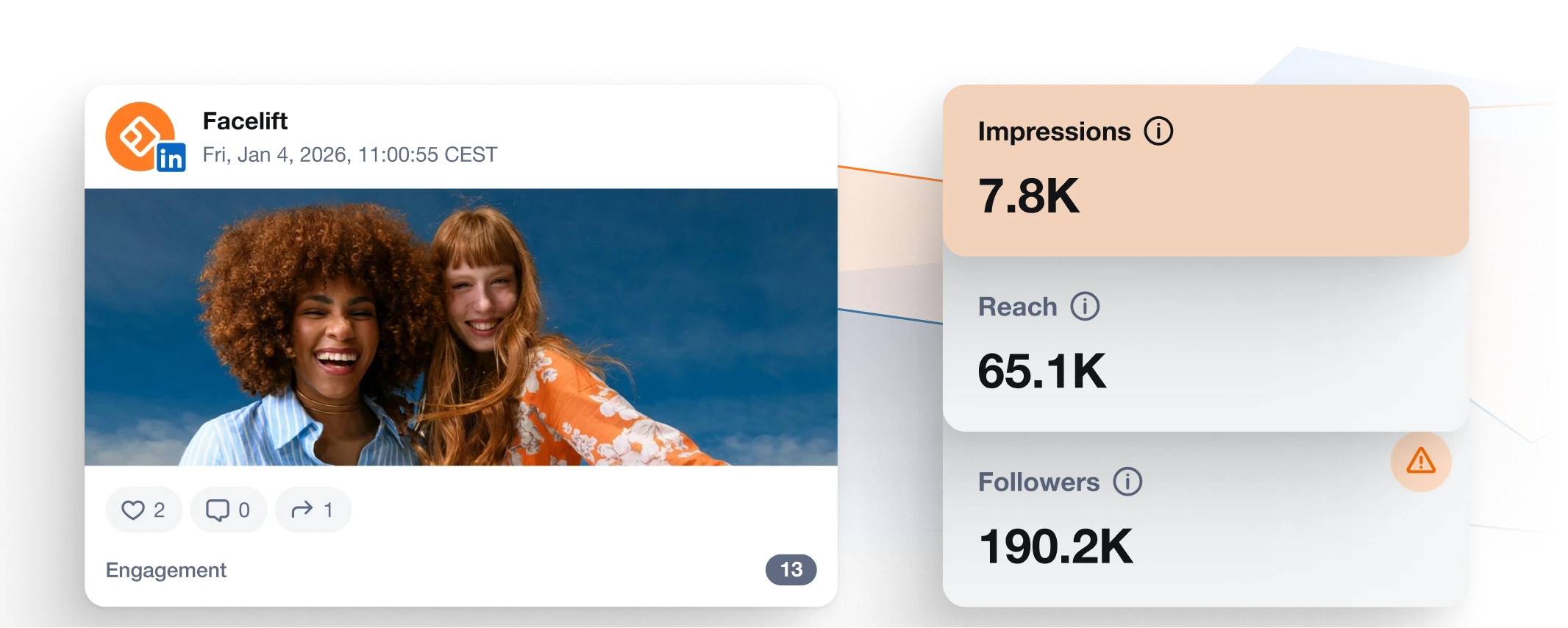Select the Reach metric card
The height and width of the screenshot is (628, 1568).
(1206, 344)
